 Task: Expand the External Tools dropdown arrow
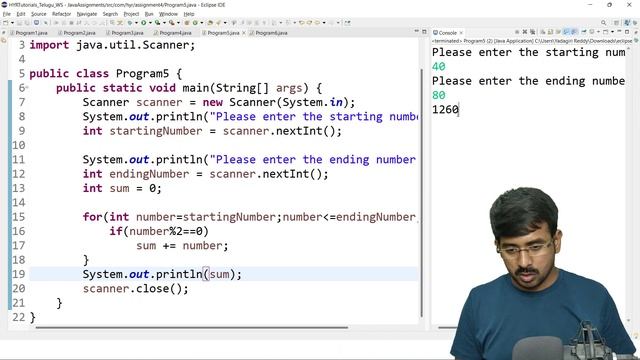coord(178,23)
